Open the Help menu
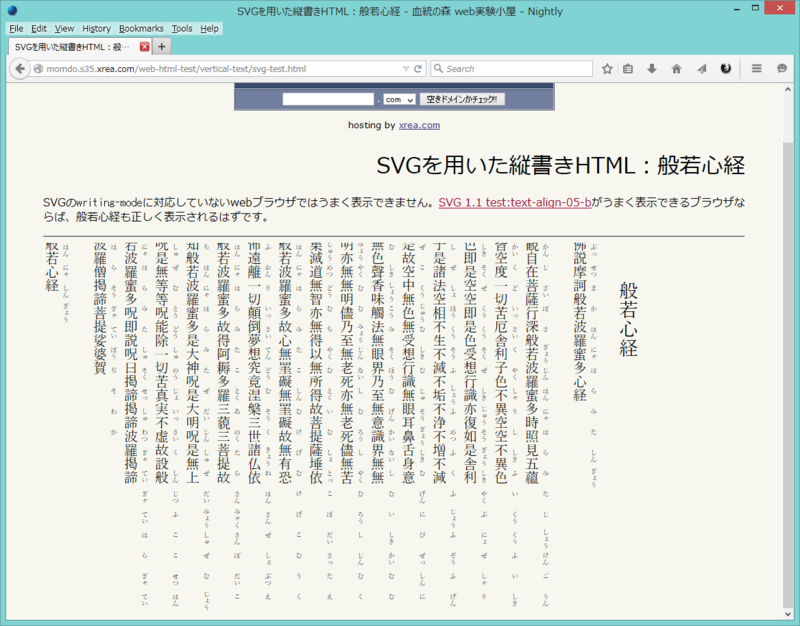The height and width of the screenshot is (626, 800). click(209, 29)
